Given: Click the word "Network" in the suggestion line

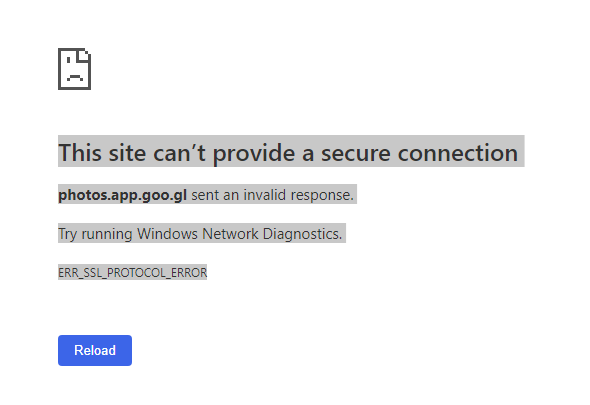Looking at the screenshot, I should pyautogui.click(x=230, y=234).
